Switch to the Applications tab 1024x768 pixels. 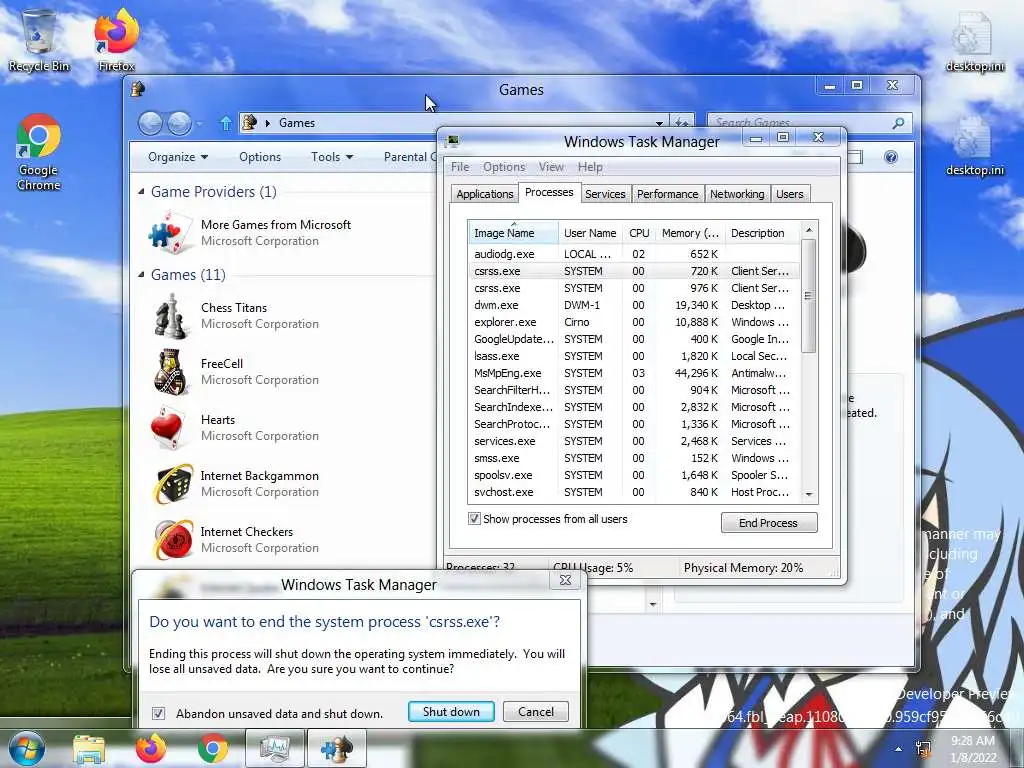coord(485,194)
